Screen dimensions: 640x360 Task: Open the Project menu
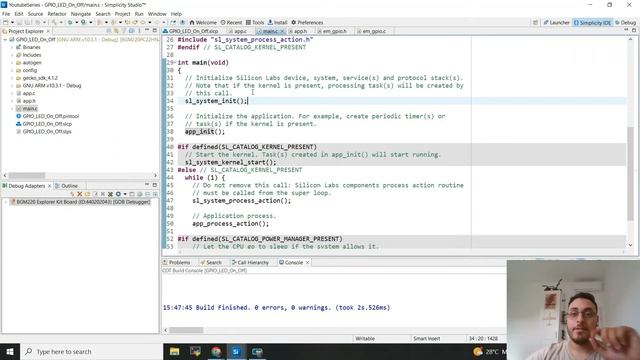122,14
